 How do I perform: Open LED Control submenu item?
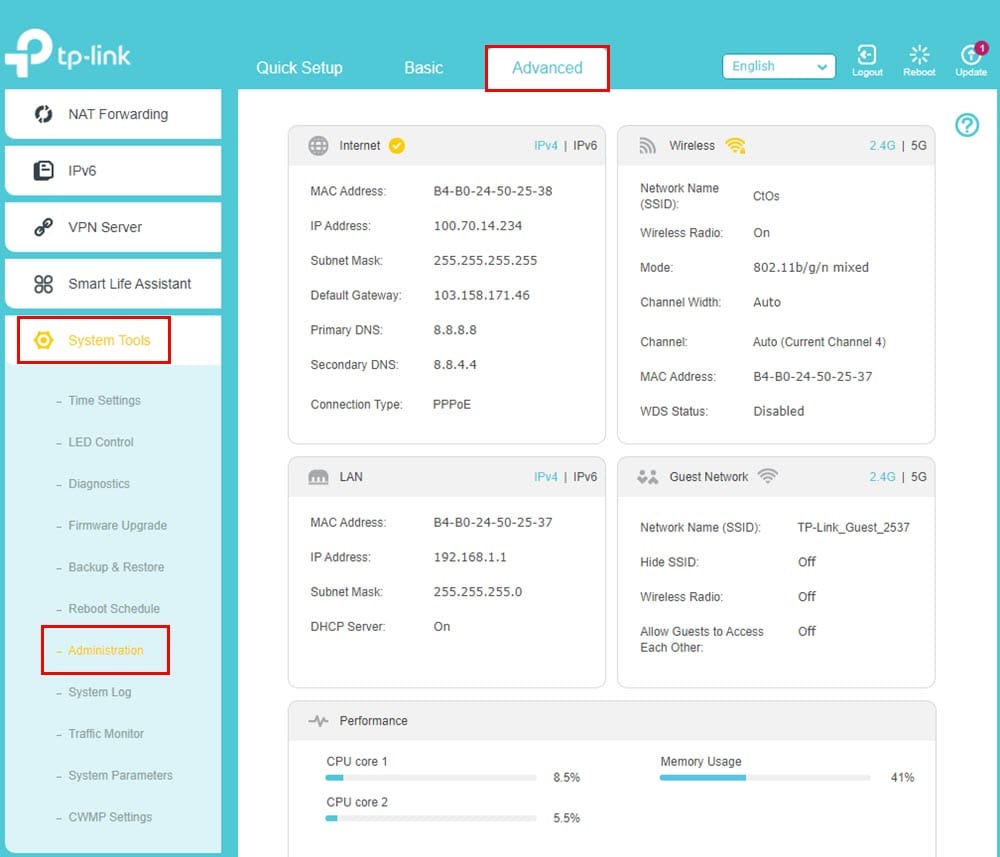click(101, 442)
